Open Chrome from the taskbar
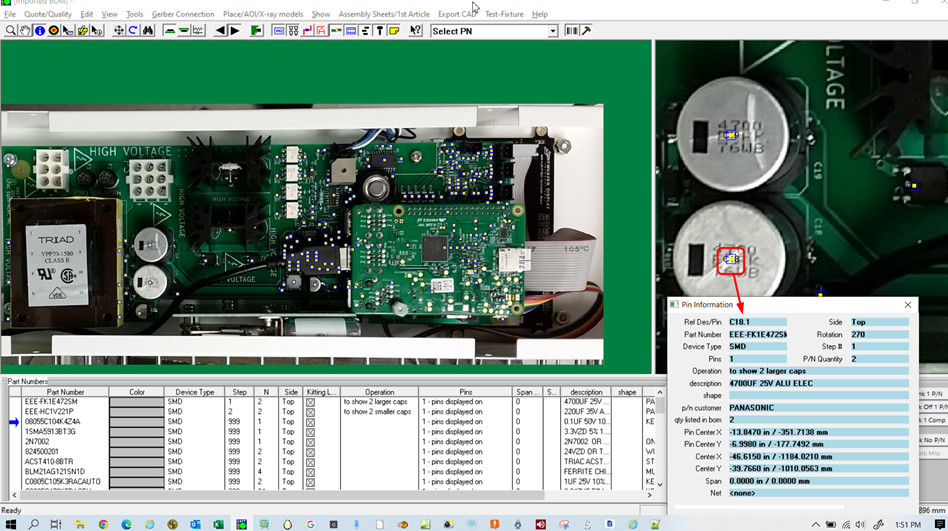The height and width of the screenshot is (531, 948). tap(103, 524)
